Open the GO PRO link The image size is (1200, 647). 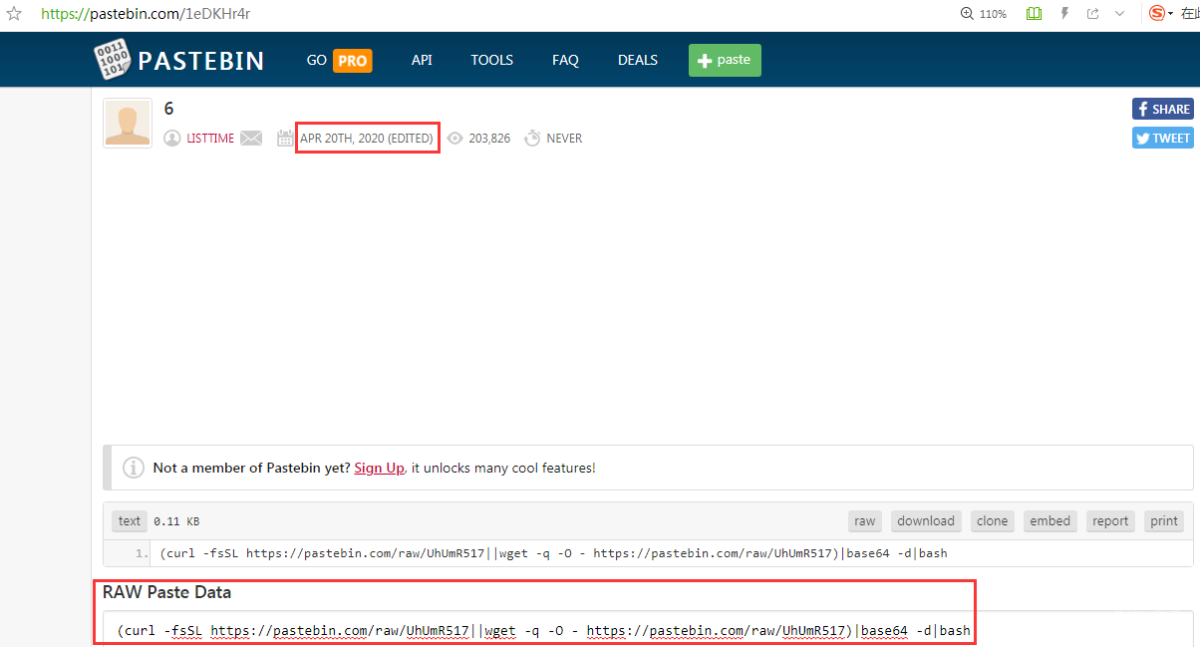tap(338, 60)
